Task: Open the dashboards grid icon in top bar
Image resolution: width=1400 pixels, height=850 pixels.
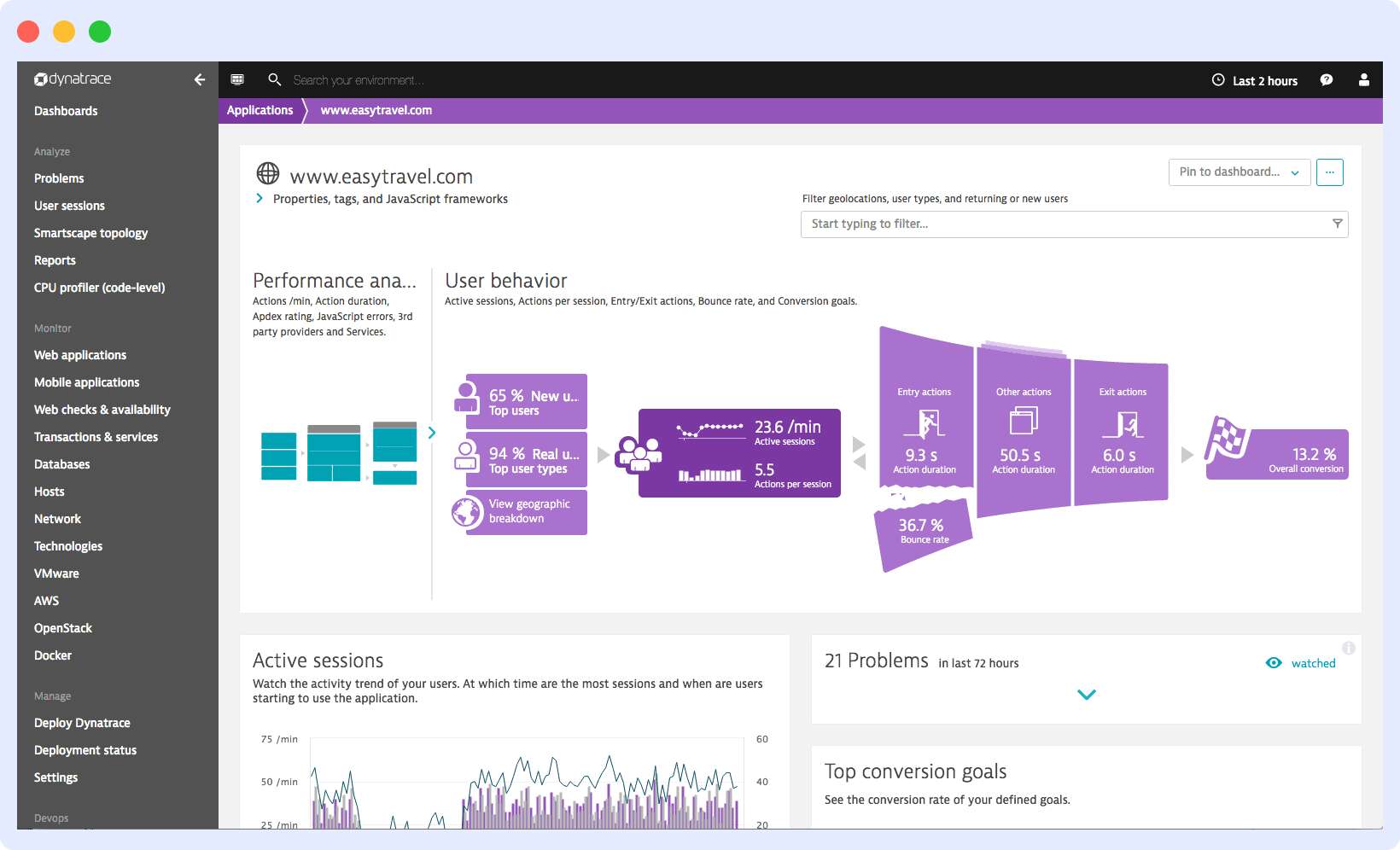Action: tap(237, 79)
